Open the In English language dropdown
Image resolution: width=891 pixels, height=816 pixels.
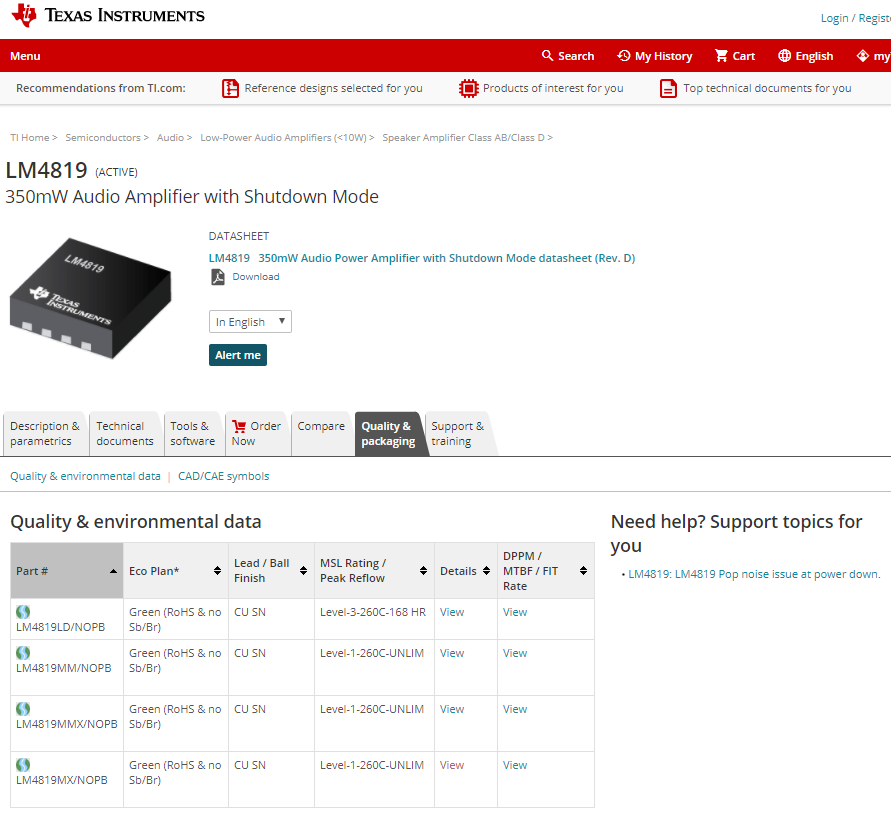[250, 322]
